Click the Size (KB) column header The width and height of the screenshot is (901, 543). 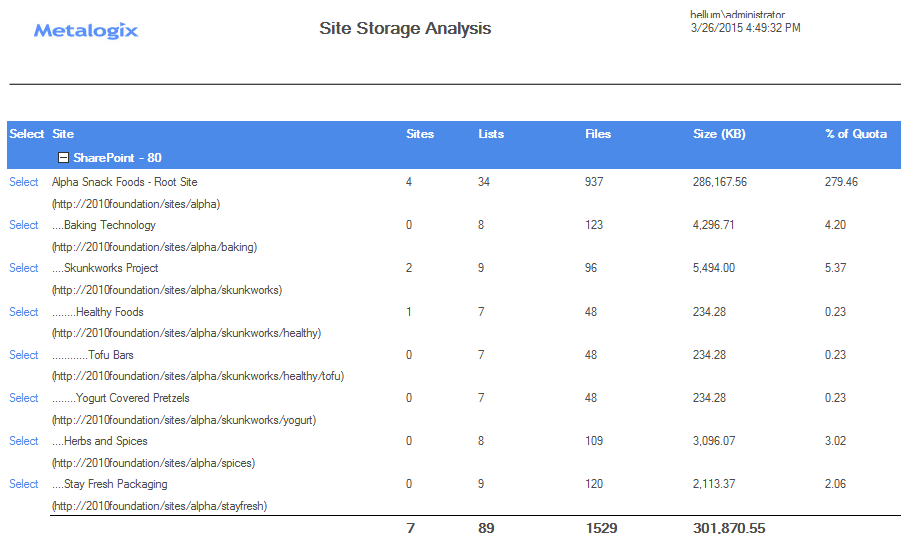(719, 134)
